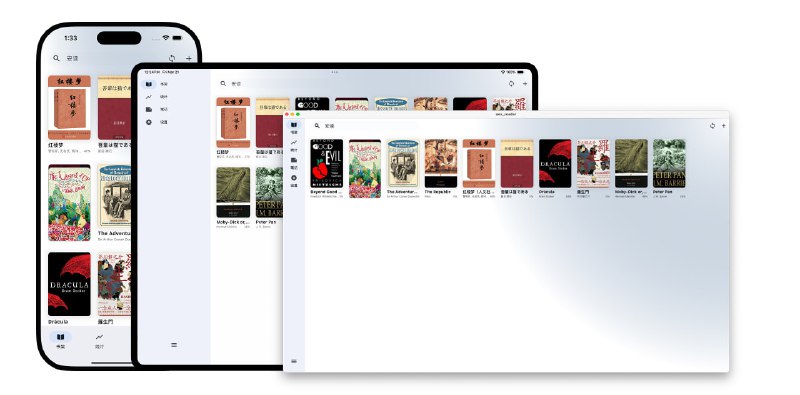Open The Adventures cover in desktop window
This screenshot has width=800, height=395.
[403, 163]
